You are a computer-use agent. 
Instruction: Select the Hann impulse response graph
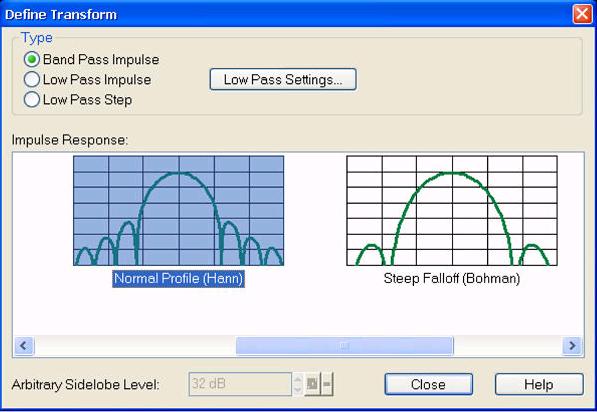click(x=179, y=211)
